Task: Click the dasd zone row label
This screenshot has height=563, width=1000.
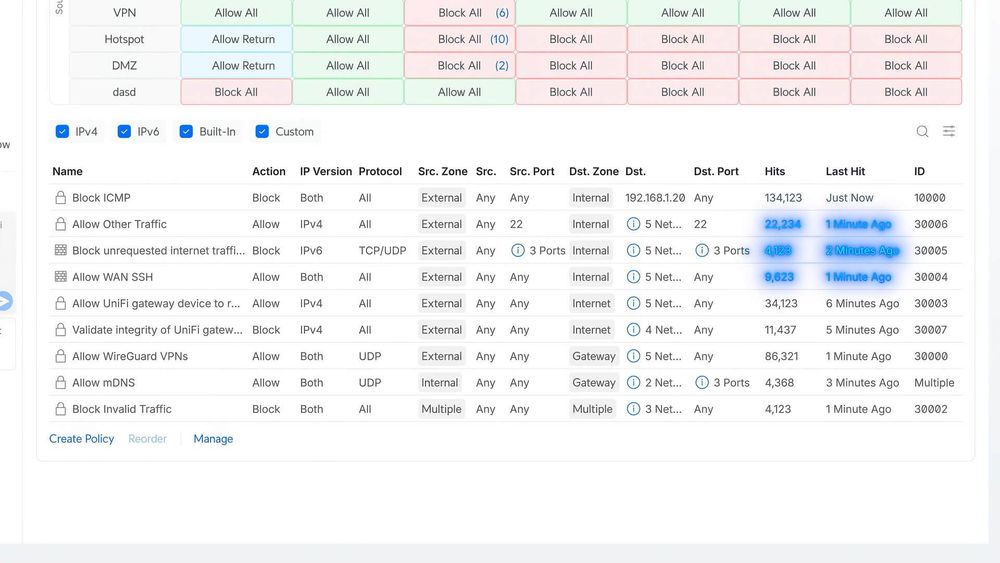Action: pos(124,92)
